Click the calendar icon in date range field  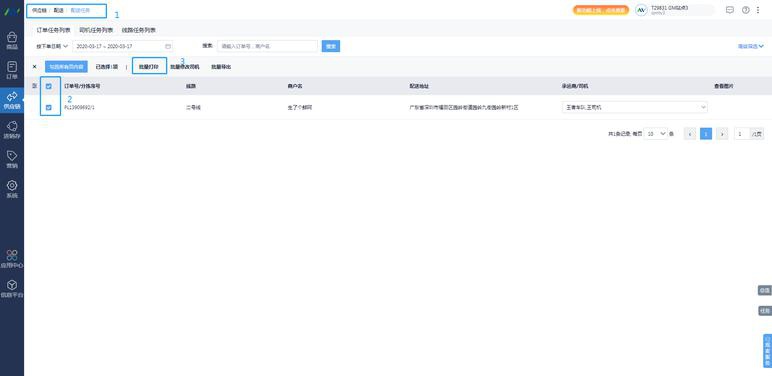click(168, 46)
